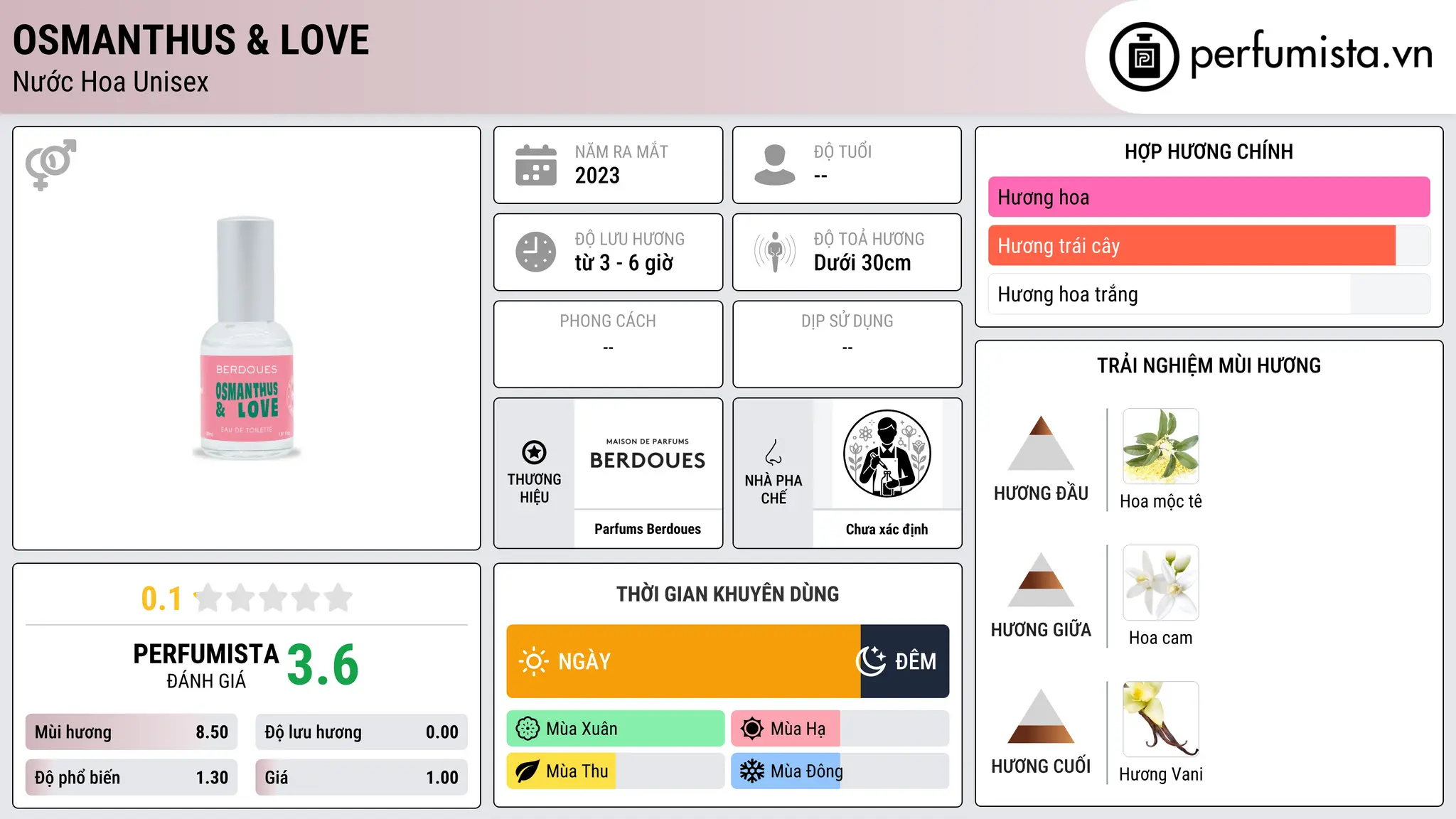This screenshot has height=819, width=1456.
Task: Click the Hương Vani note name
Action: (1161, 774)
